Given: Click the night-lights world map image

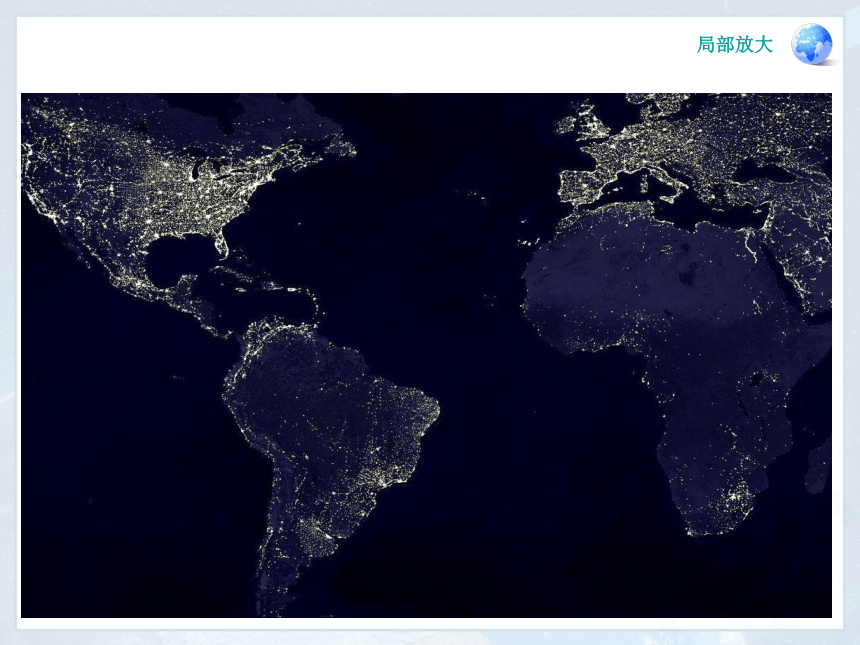Looking at the screenshot, I should point(426,355).
